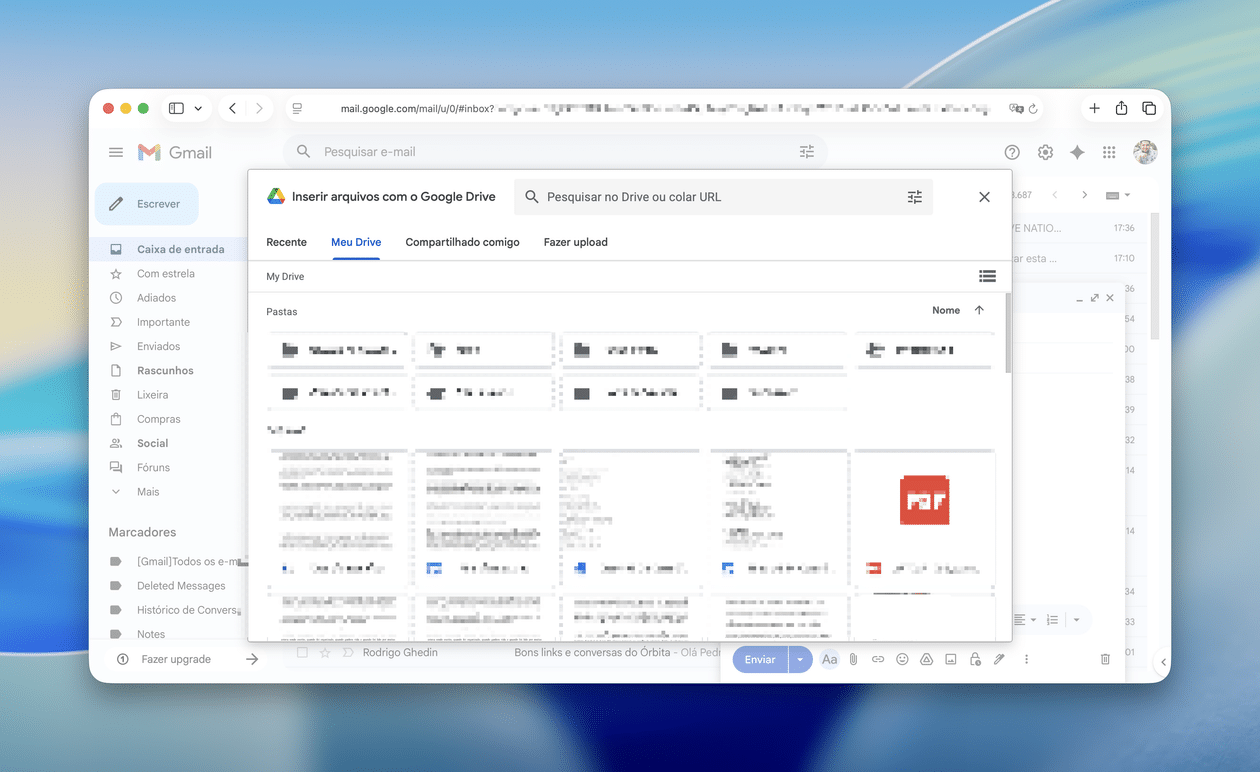Switch Drive picker to list view
The height and width of the screenshot is (772, 1260).
pyautogui.click(x=987, y=276)
